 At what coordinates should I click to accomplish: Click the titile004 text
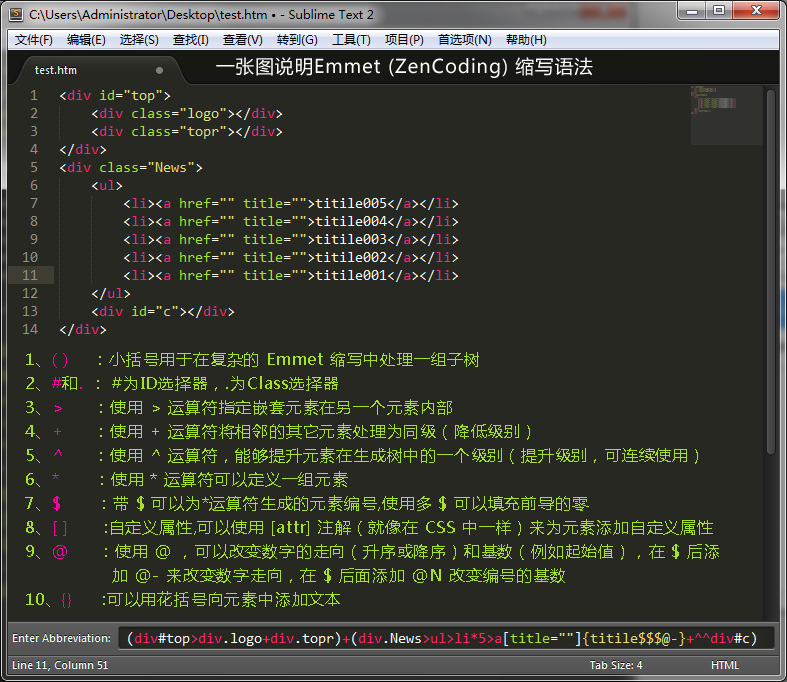(x=351, y=221)
